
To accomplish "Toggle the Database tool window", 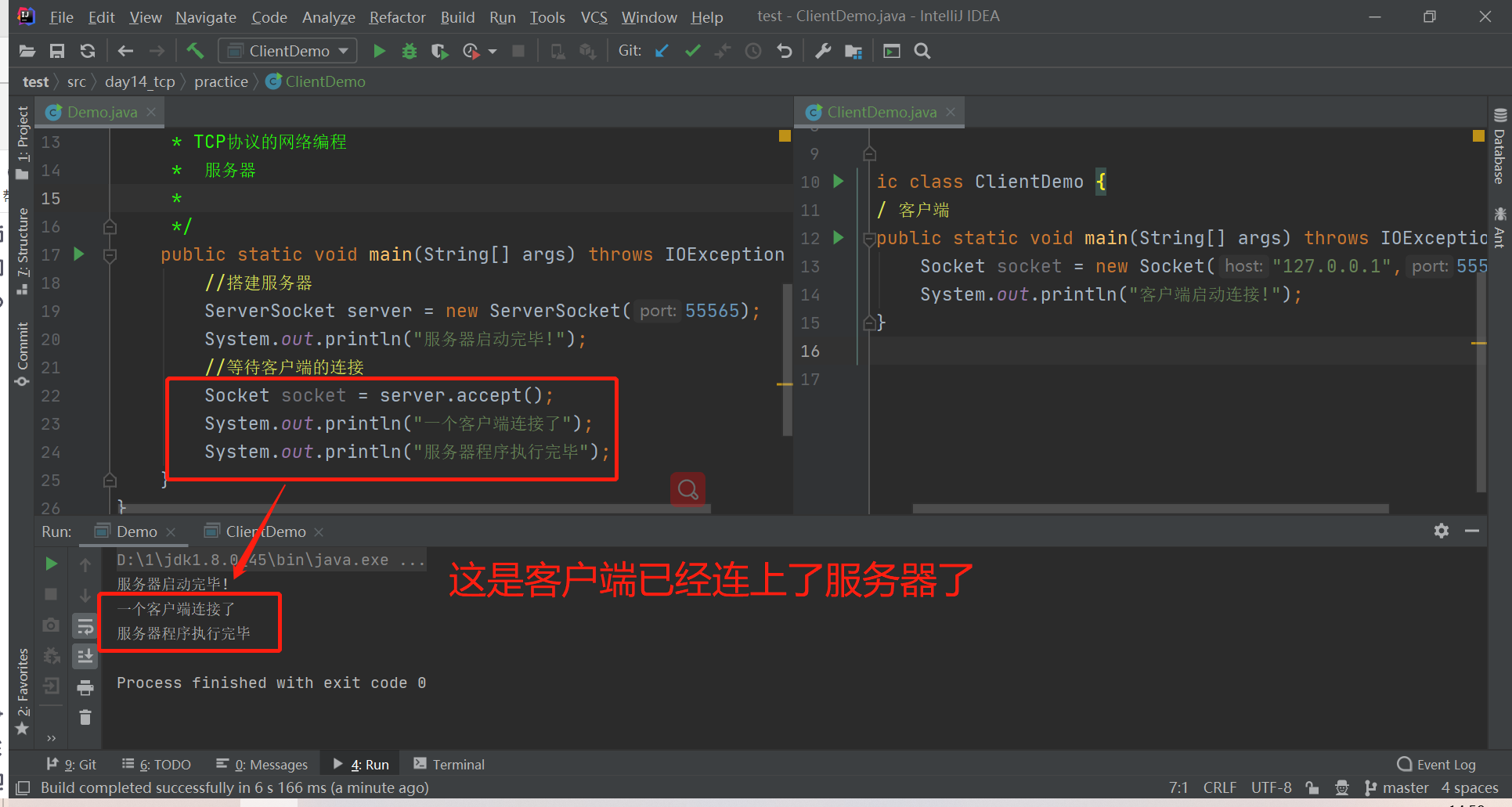I will click(x=1499, y=146).
